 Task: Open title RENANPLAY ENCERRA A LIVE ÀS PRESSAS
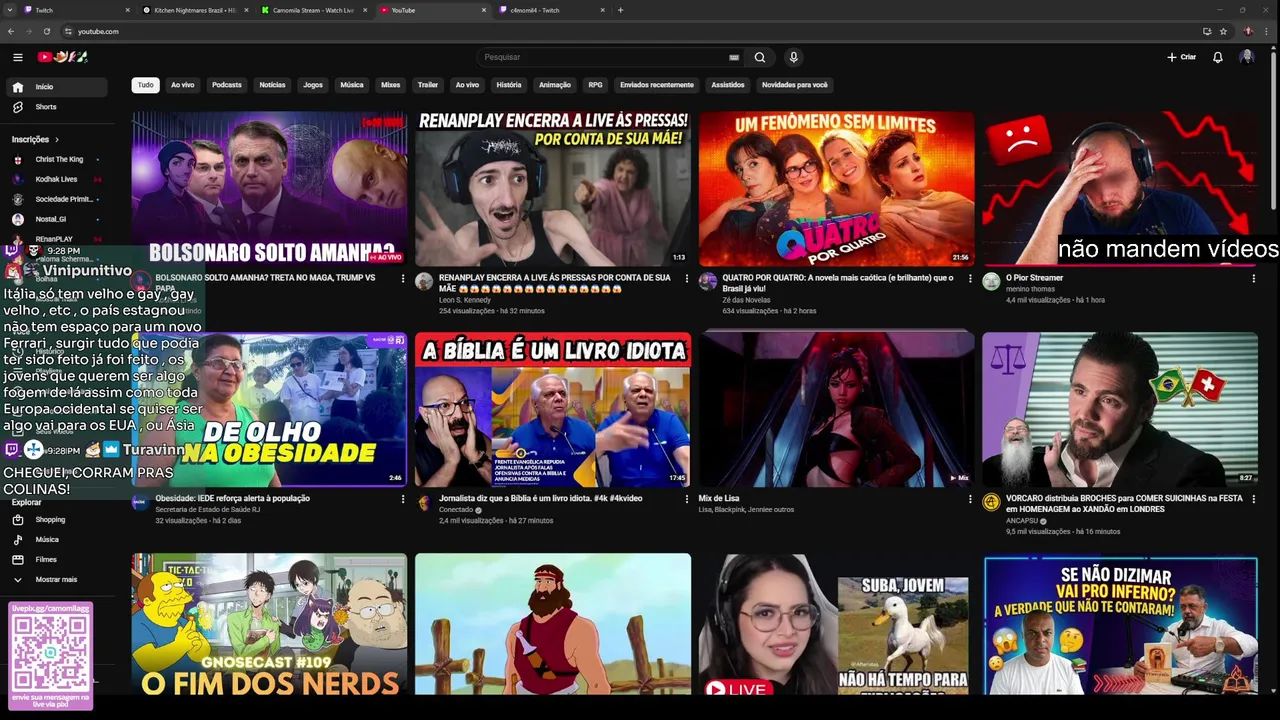pos(554,283)
